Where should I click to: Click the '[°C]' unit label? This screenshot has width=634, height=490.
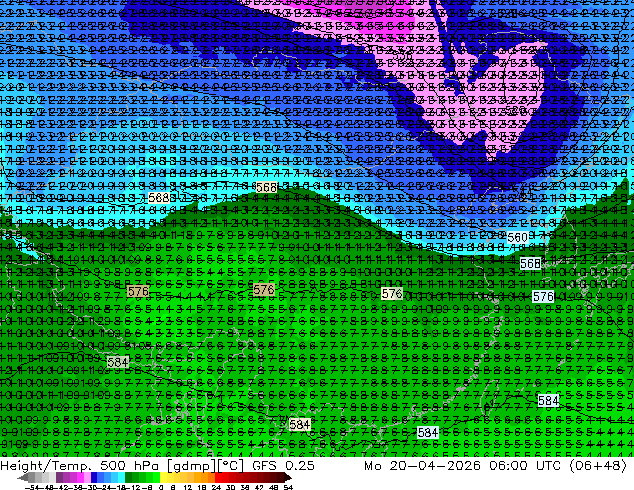tap(231, 466)
